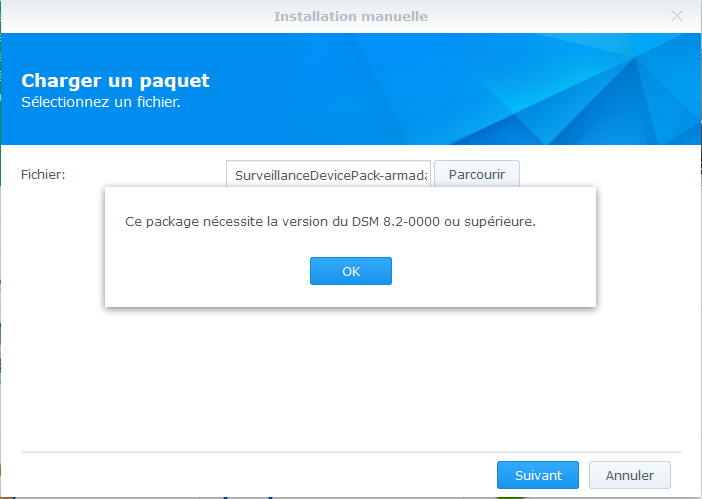This screenshot has width=702, height=499.
Task: Click the Parcourir browse button
Action: click(477, 174)
